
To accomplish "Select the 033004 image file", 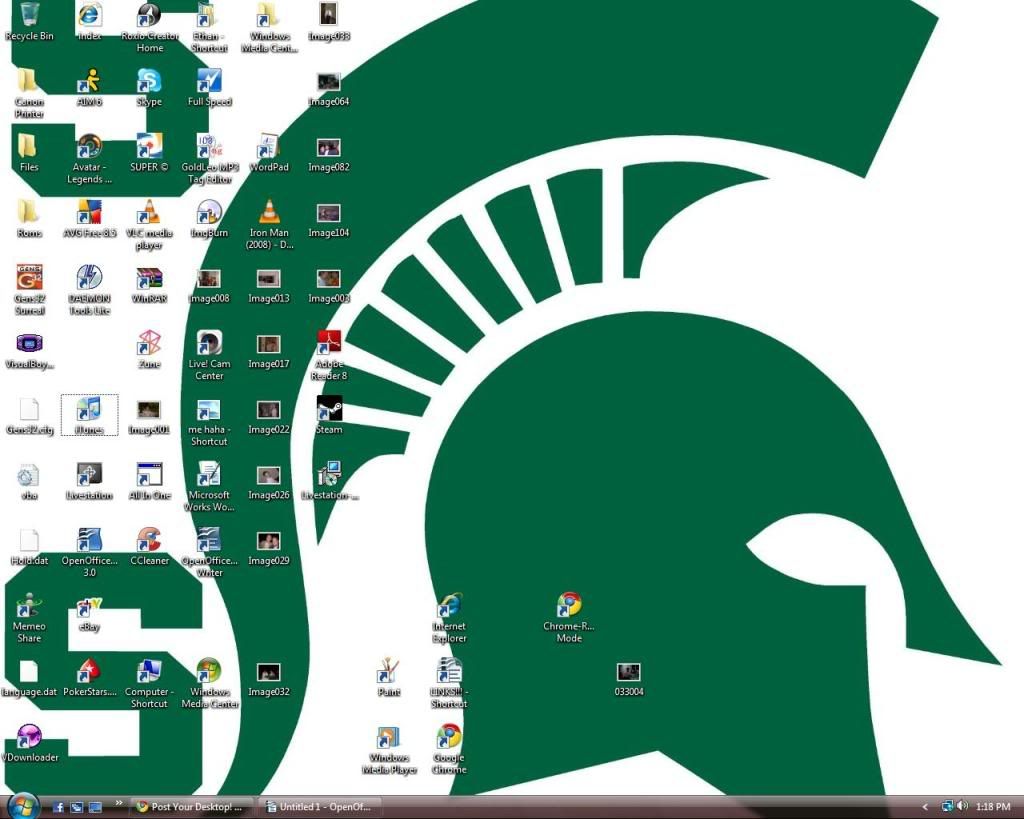I will 628,672.
